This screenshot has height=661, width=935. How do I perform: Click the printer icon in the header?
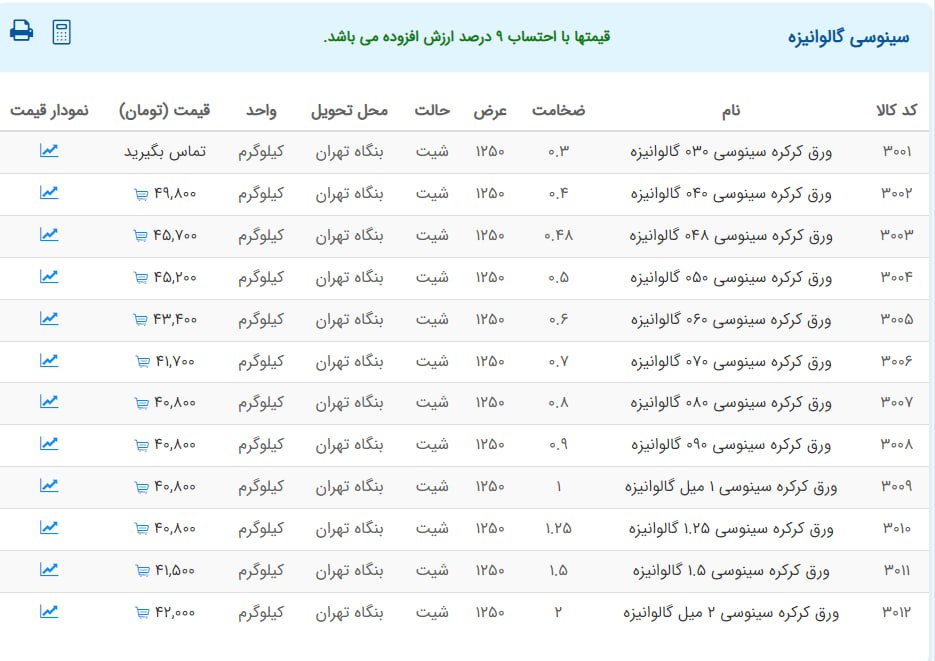(21, 32)
